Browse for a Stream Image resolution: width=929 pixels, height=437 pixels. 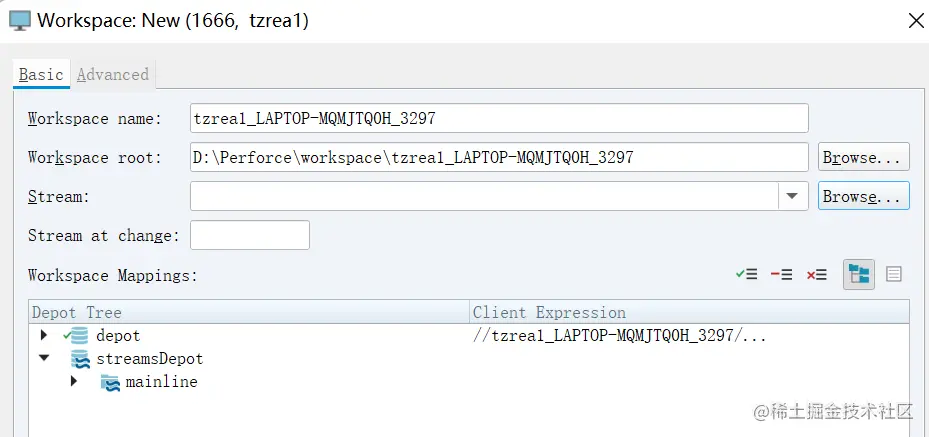[863, 196]
